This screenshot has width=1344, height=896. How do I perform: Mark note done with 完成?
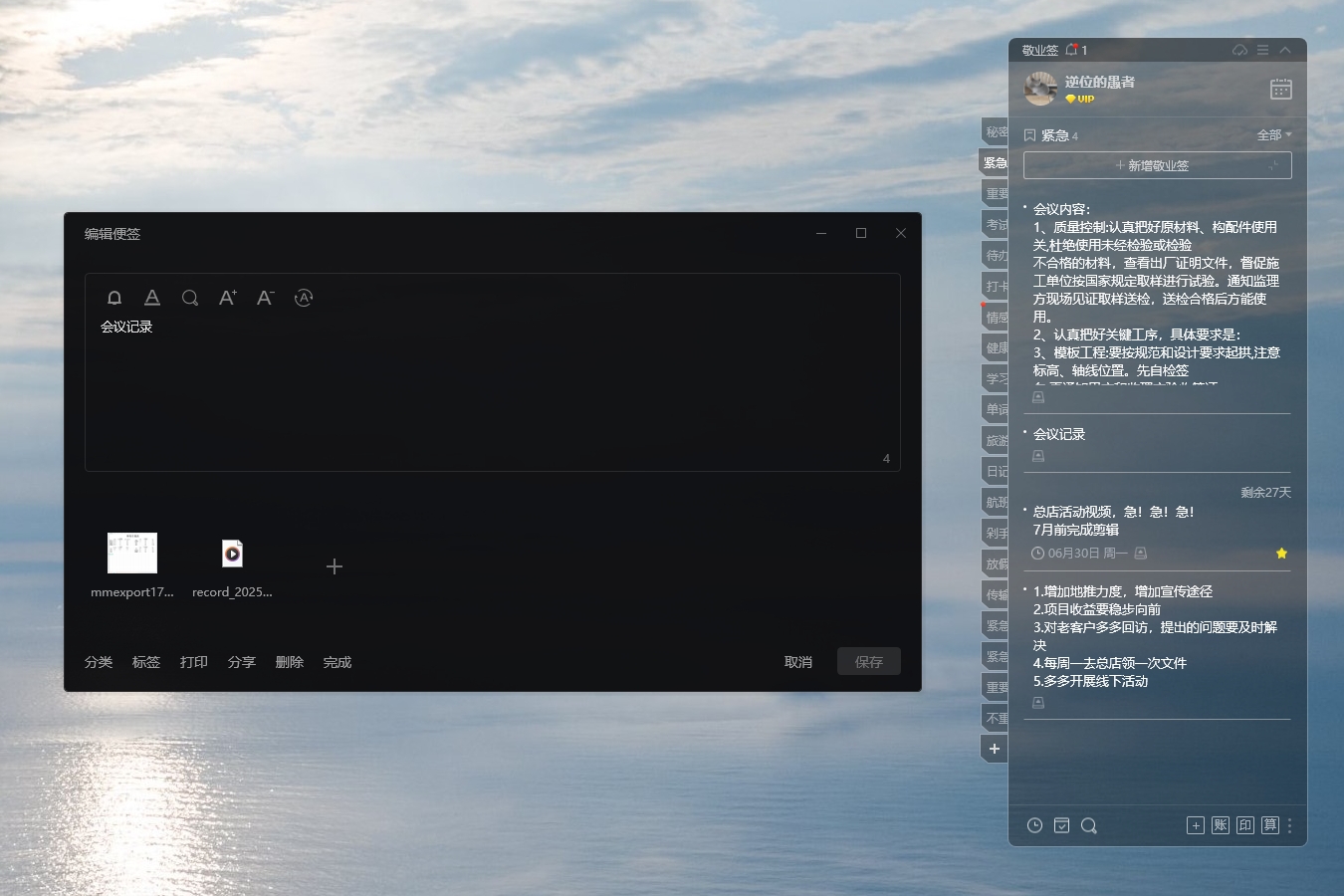pyautogui.click(x=337, y=662)
